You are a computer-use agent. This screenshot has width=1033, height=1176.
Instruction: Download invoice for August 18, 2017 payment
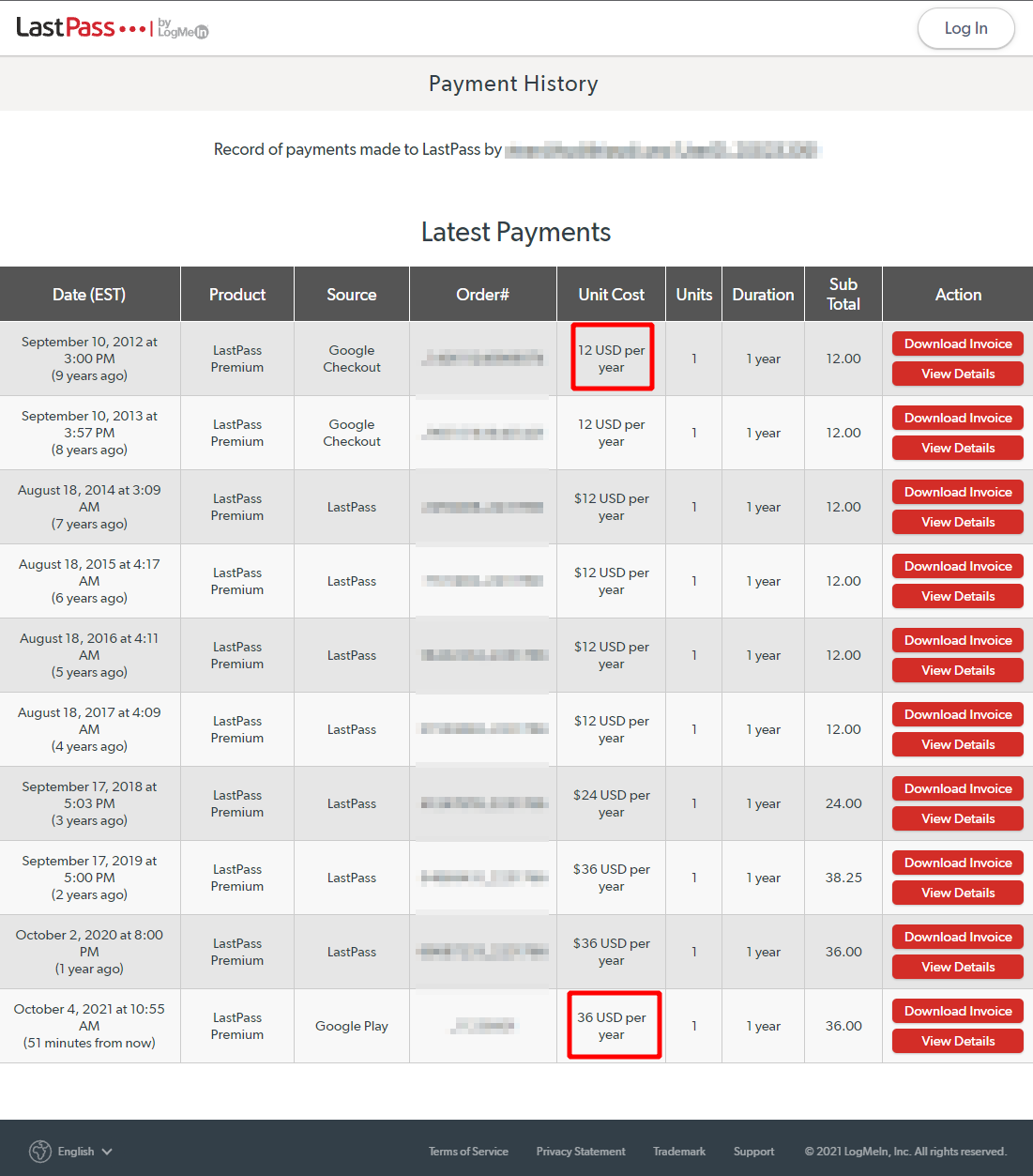[958, 714]
